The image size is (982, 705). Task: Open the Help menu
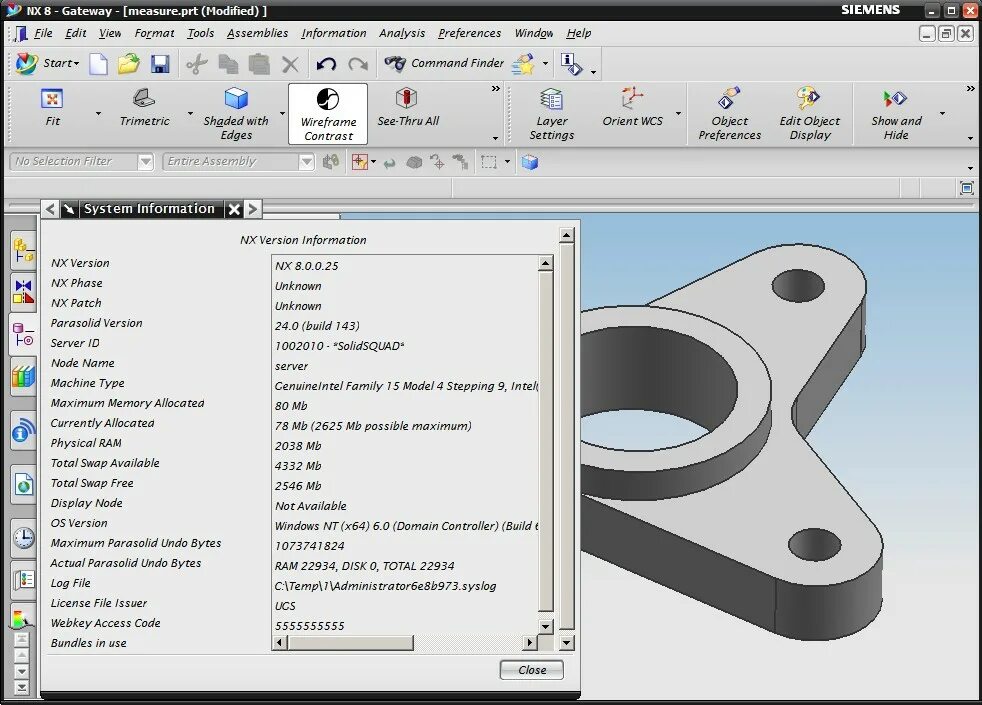point(579,33)
